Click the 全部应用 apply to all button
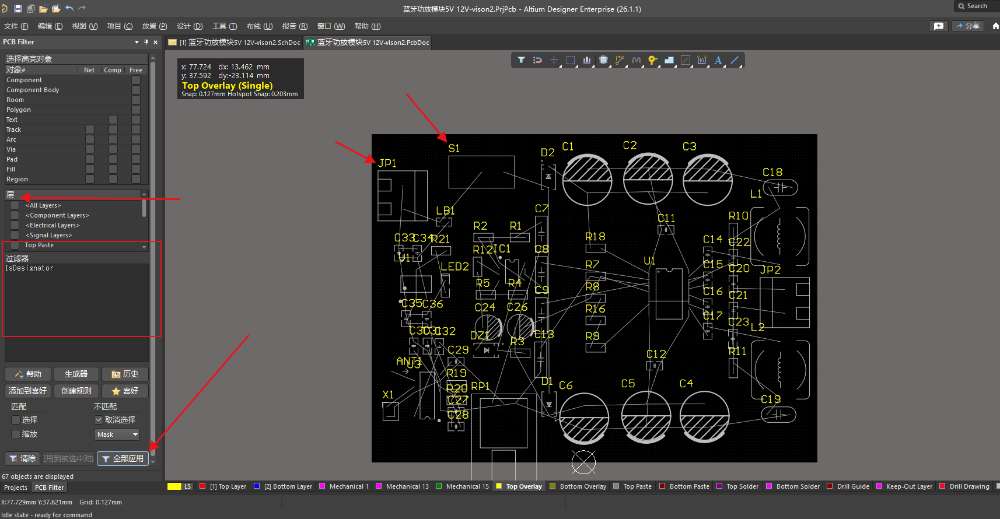This screenshot has height=519, width=1000. click(x=123, y=458)
